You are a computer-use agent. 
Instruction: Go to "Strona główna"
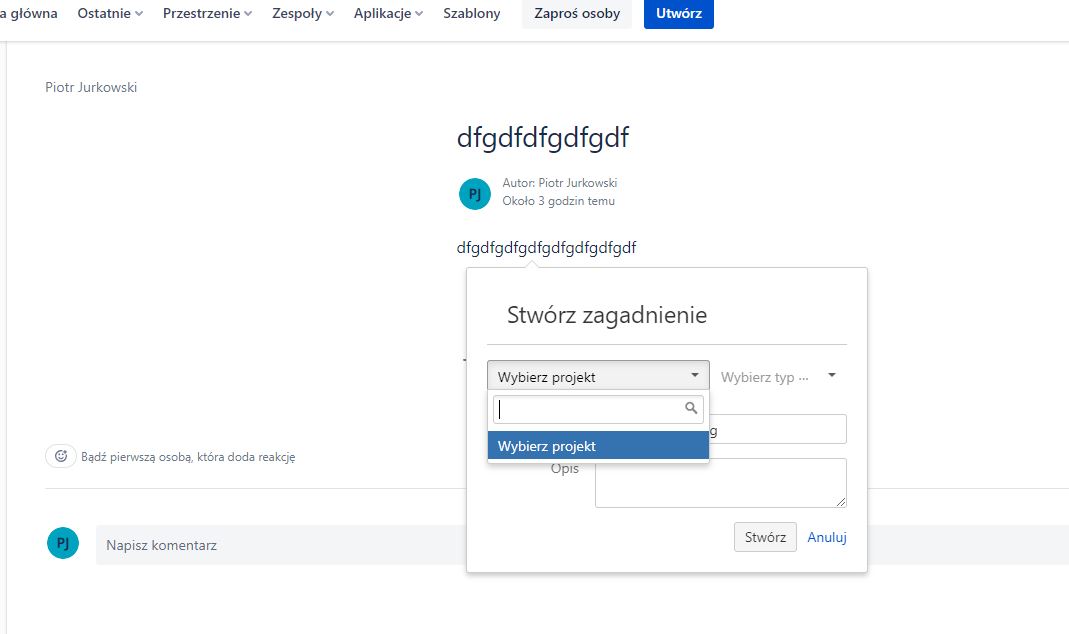[30, 13]
